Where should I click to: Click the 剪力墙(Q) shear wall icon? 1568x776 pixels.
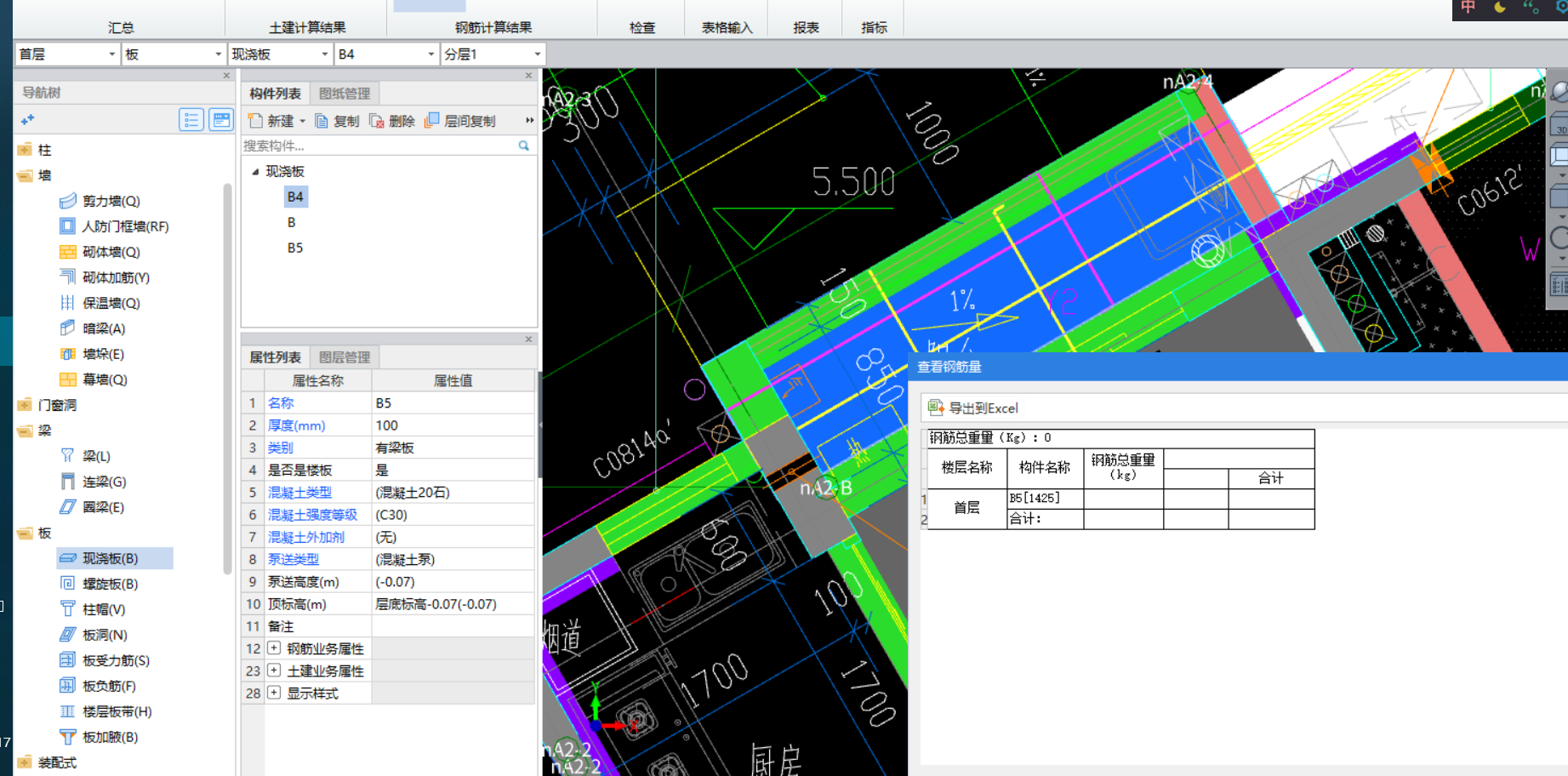pos(67,201)
